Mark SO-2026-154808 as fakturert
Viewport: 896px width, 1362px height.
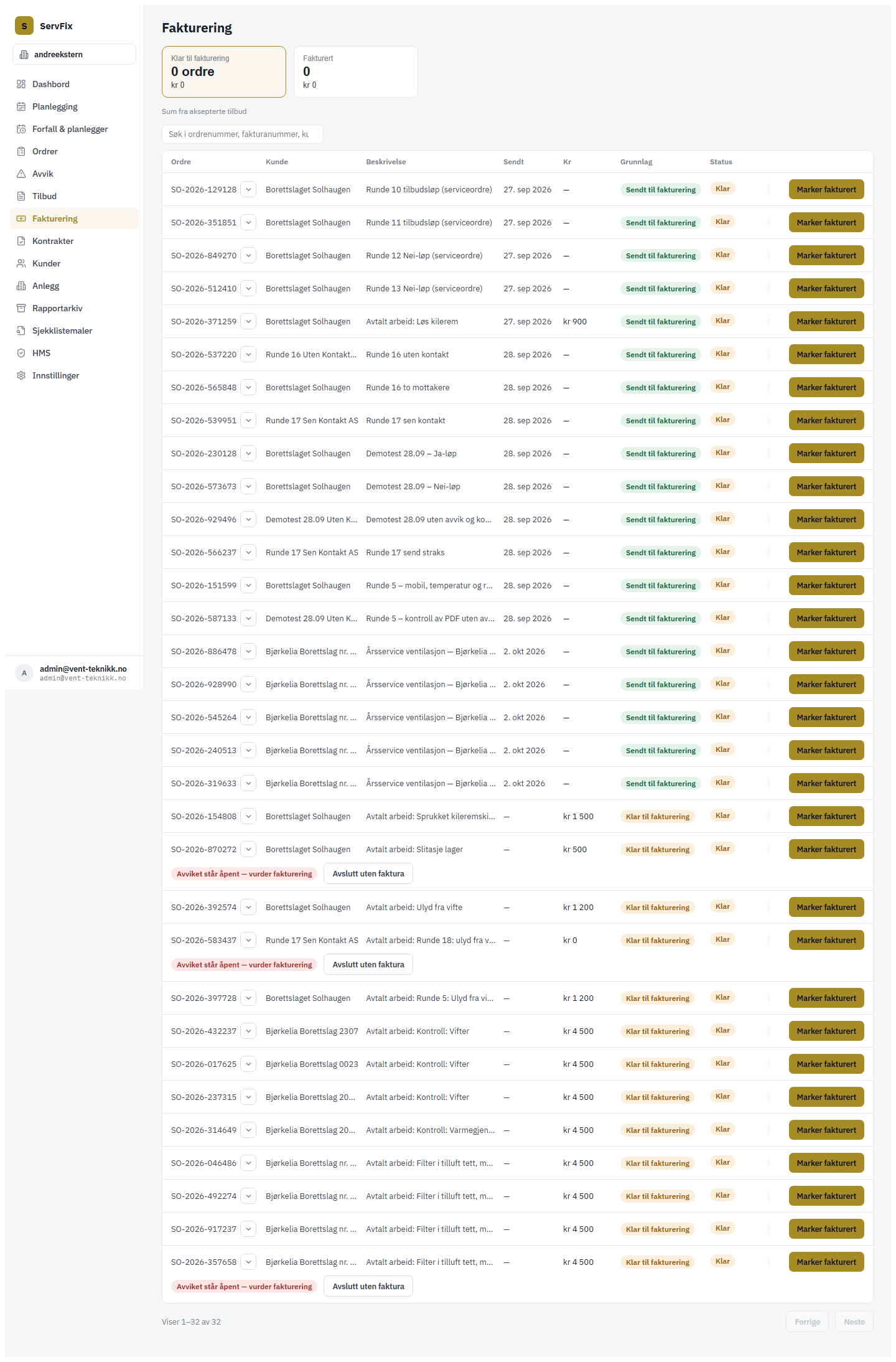[x=826, y=816]
